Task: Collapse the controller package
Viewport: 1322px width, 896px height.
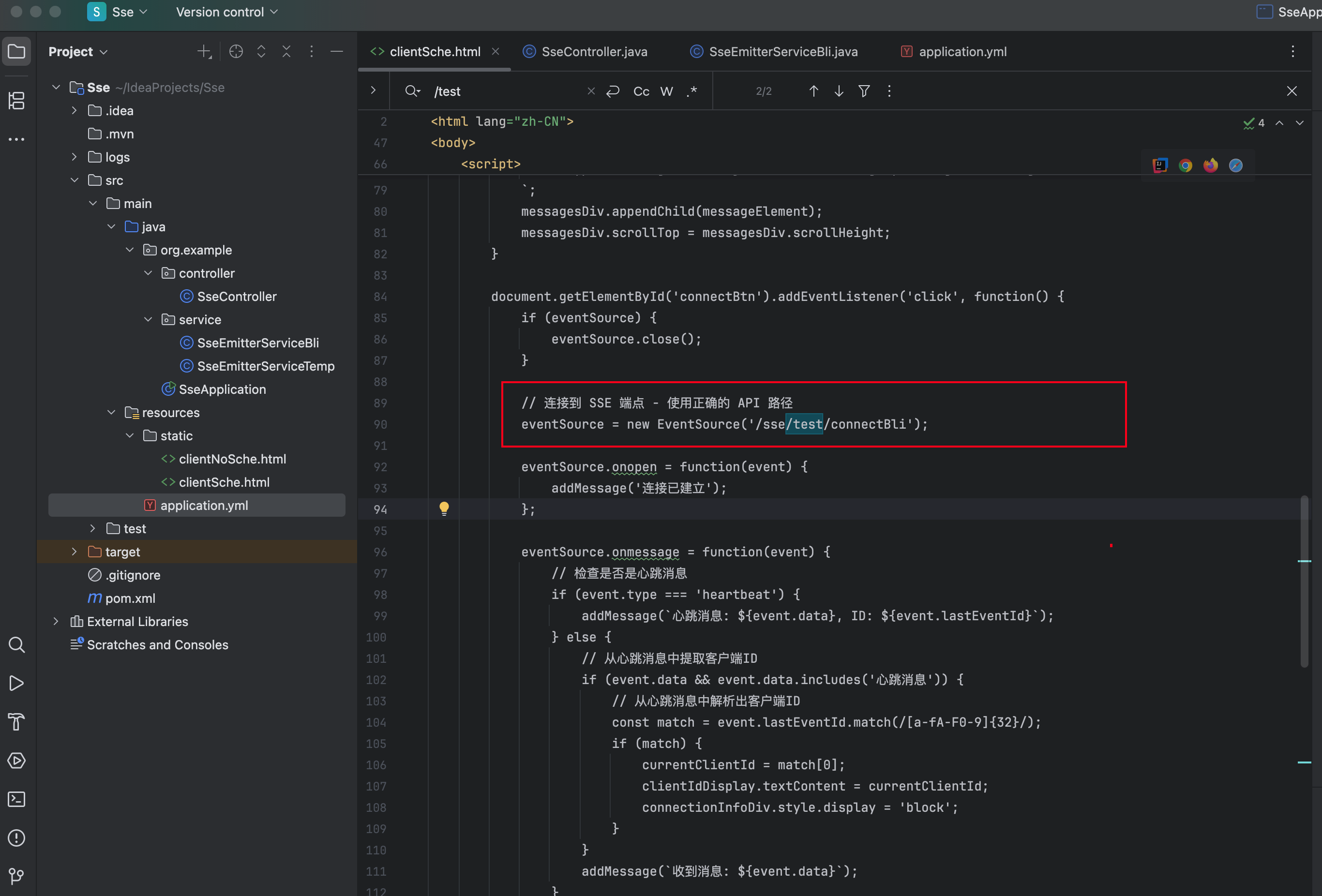Action: [x=149, y=273]
